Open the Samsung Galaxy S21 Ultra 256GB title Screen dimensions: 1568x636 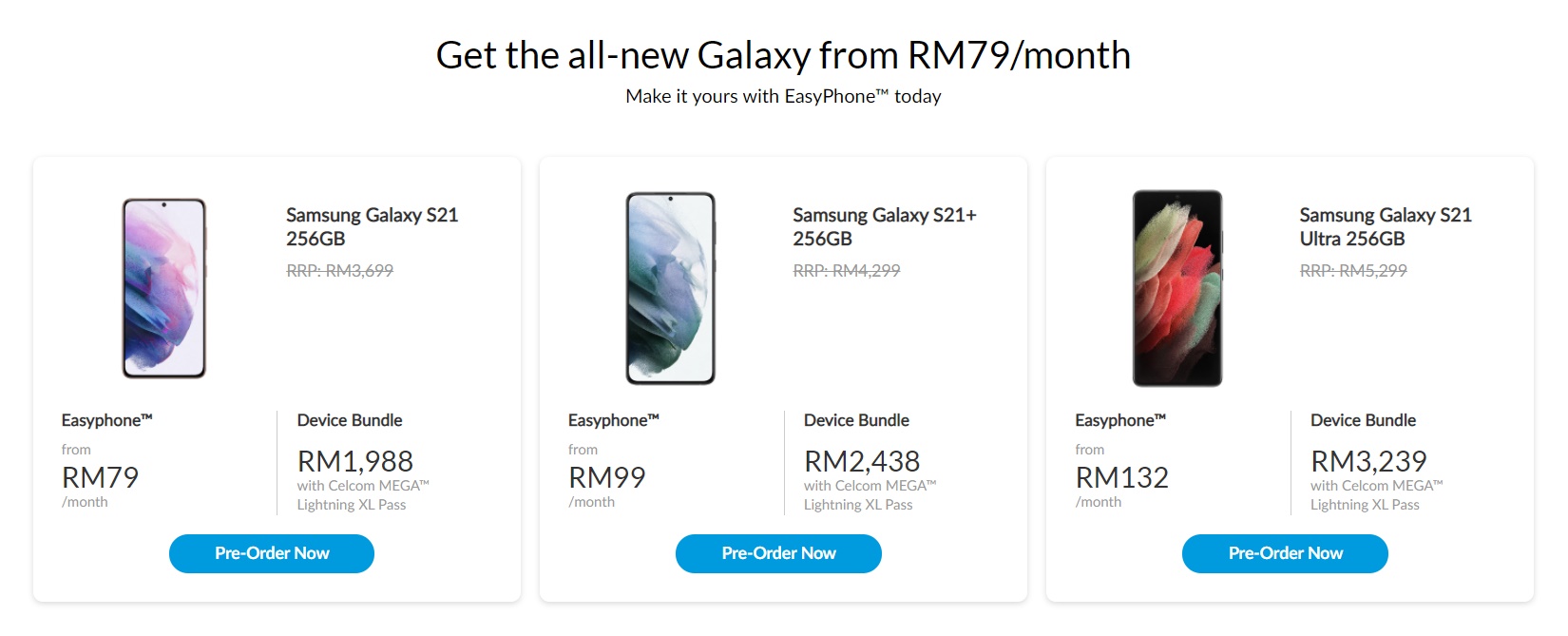coord(1386,227)
